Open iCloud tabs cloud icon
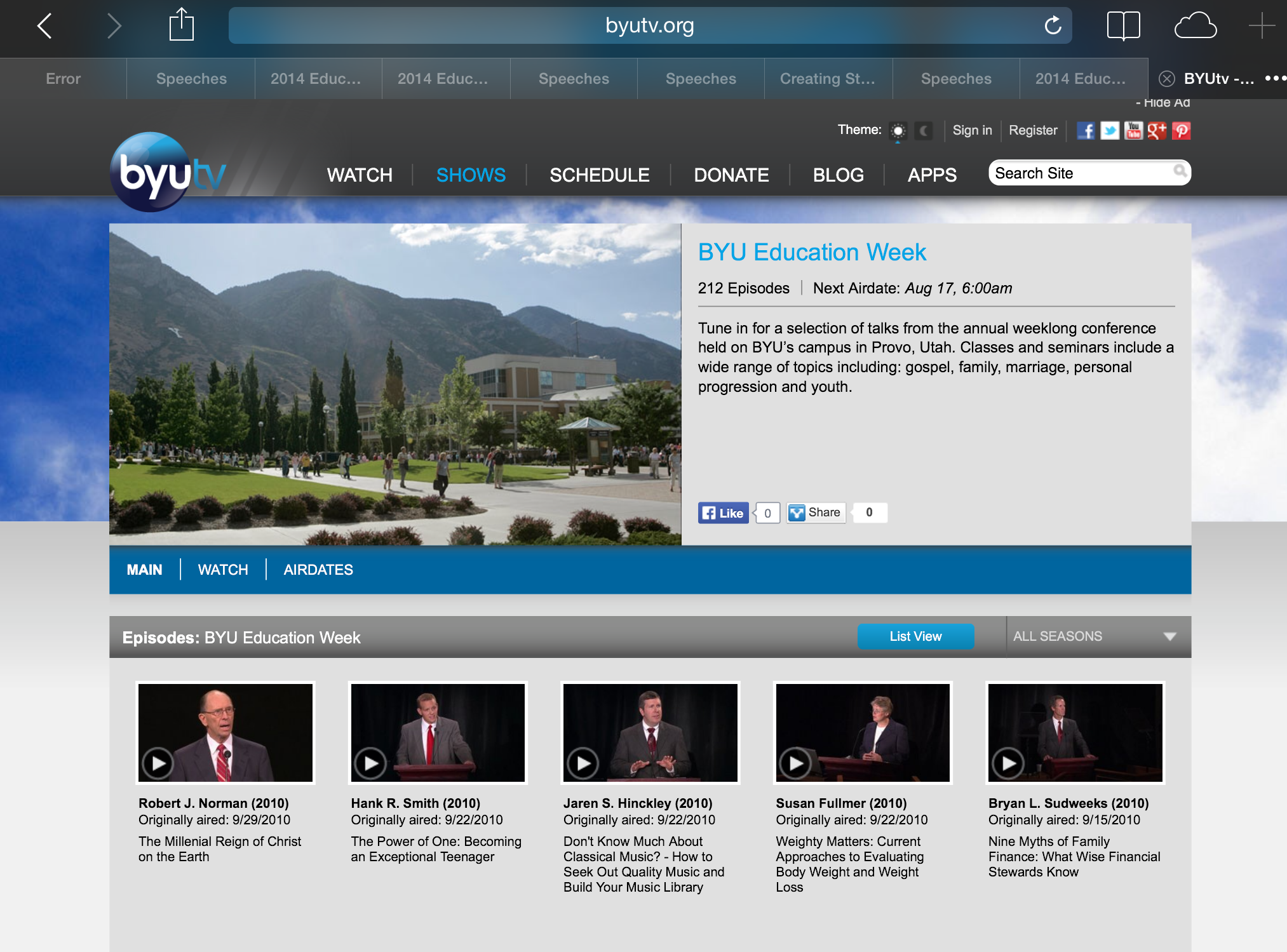The width and height of the screenshot is (1287, 952). (x=1195, y=25)
